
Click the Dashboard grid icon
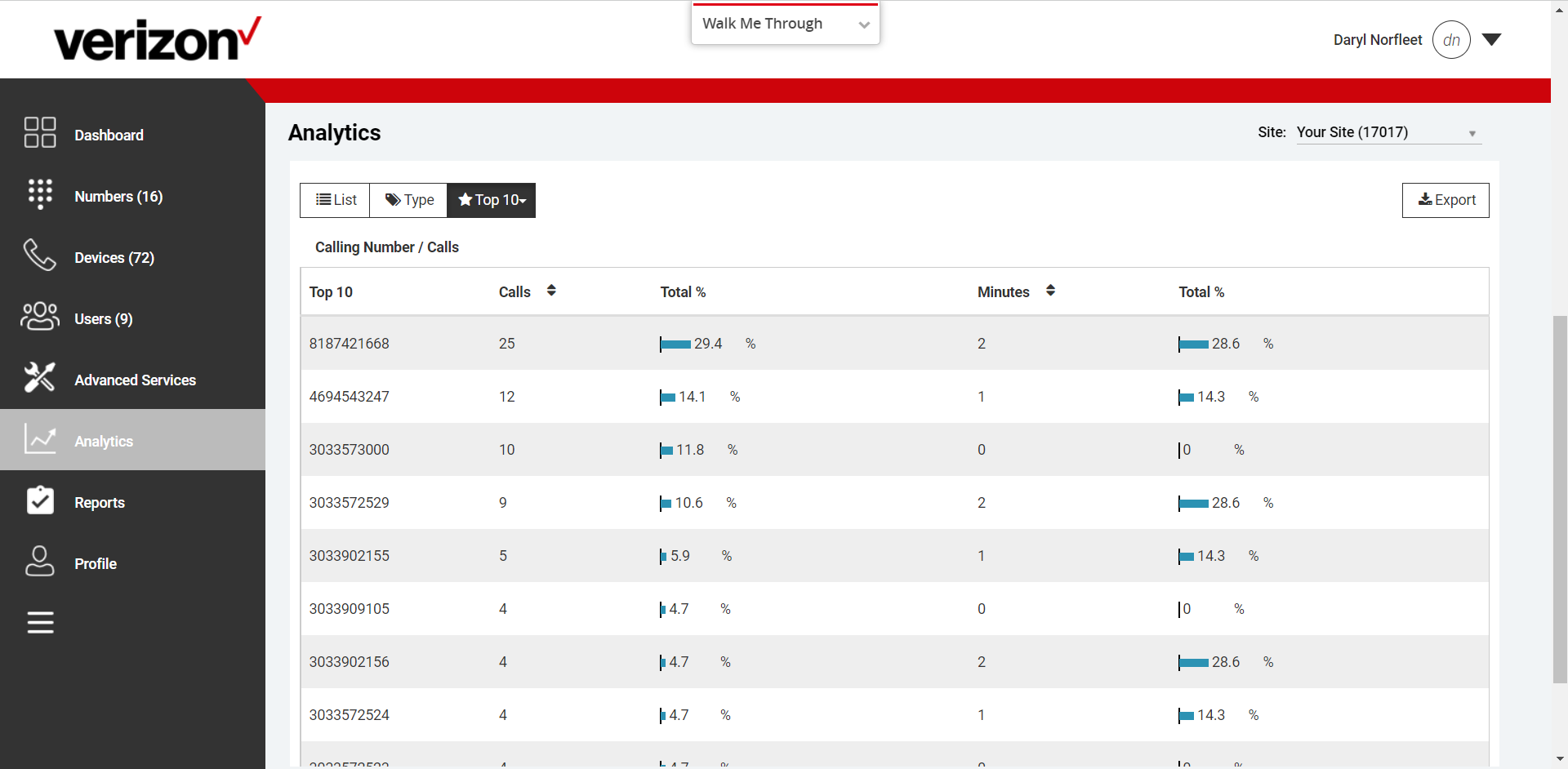pos(40,132)
